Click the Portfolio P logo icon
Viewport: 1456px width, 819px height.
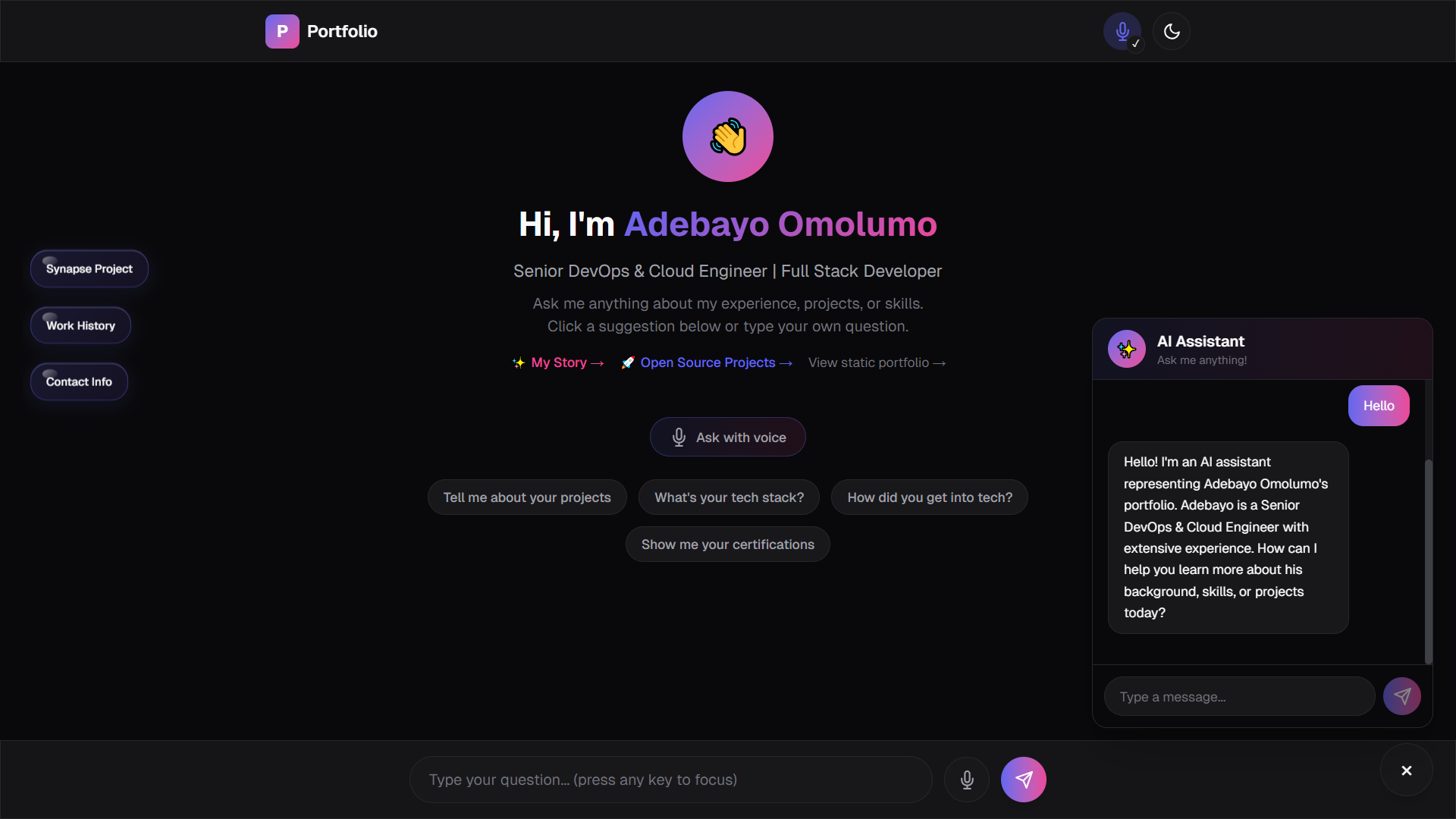click(282, 31)
